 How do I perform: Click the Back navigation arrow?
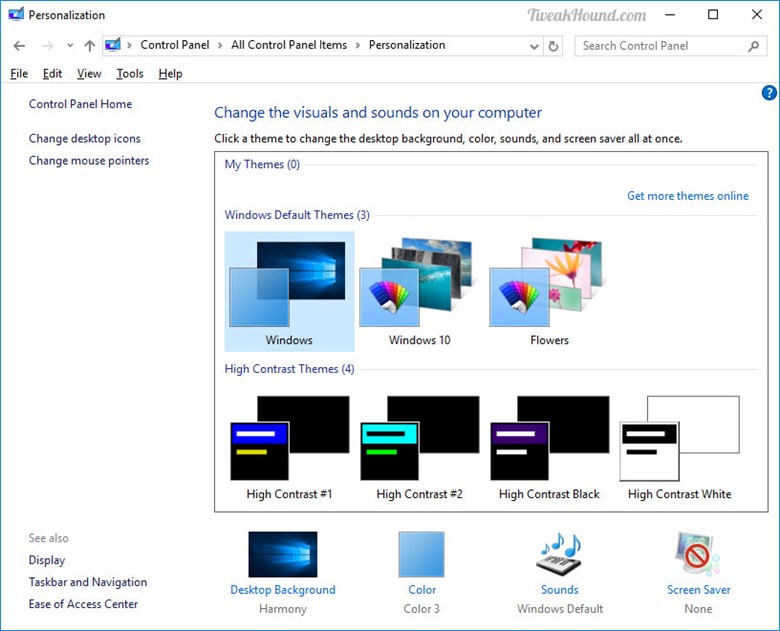19,46
